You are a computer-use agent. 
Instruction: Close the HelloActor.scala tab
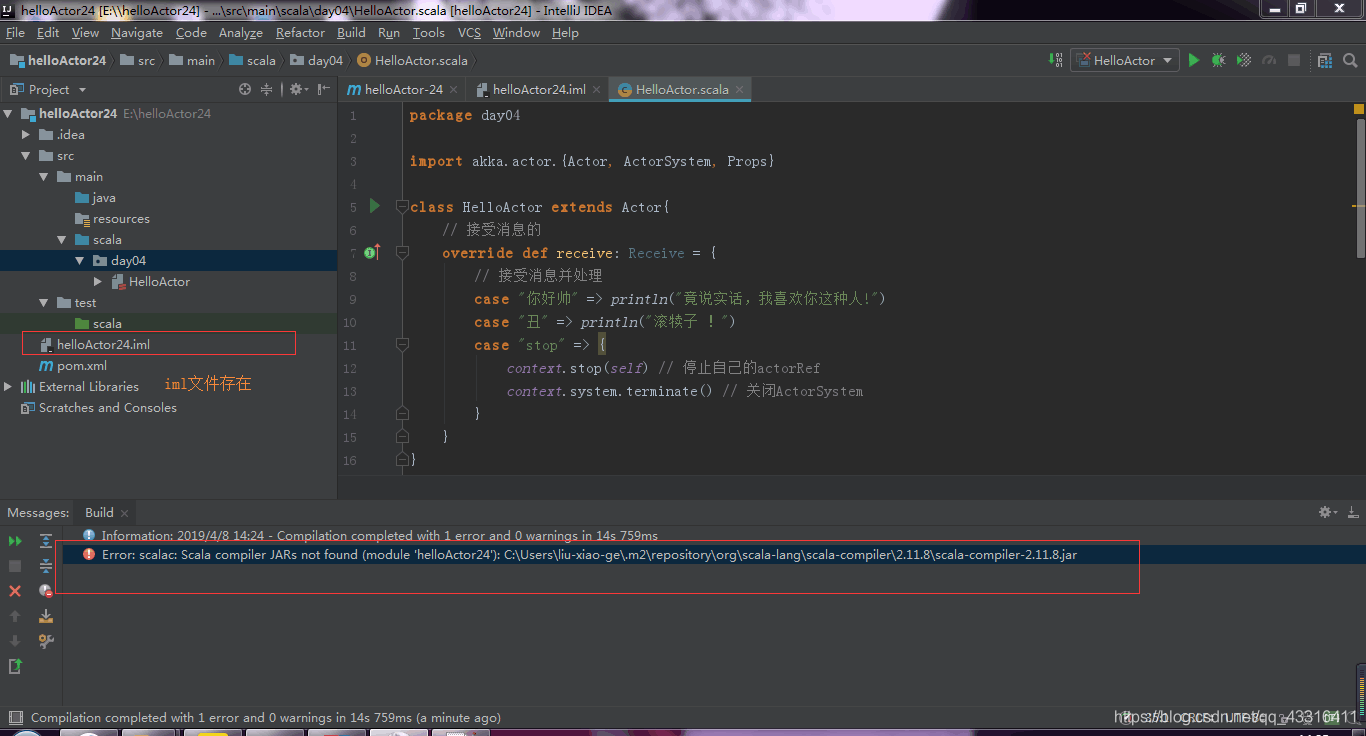[740, 89]
